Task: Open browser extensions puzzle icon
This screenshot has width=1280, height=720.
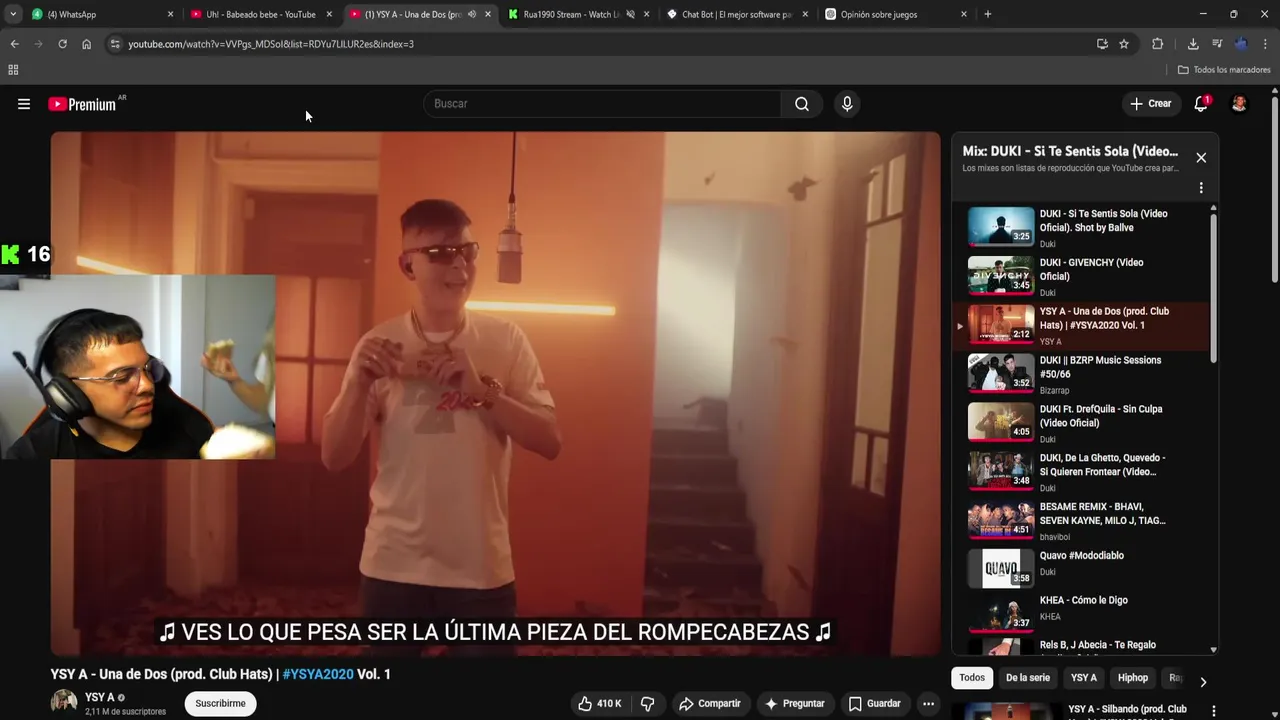Action: pos(1158,44)
